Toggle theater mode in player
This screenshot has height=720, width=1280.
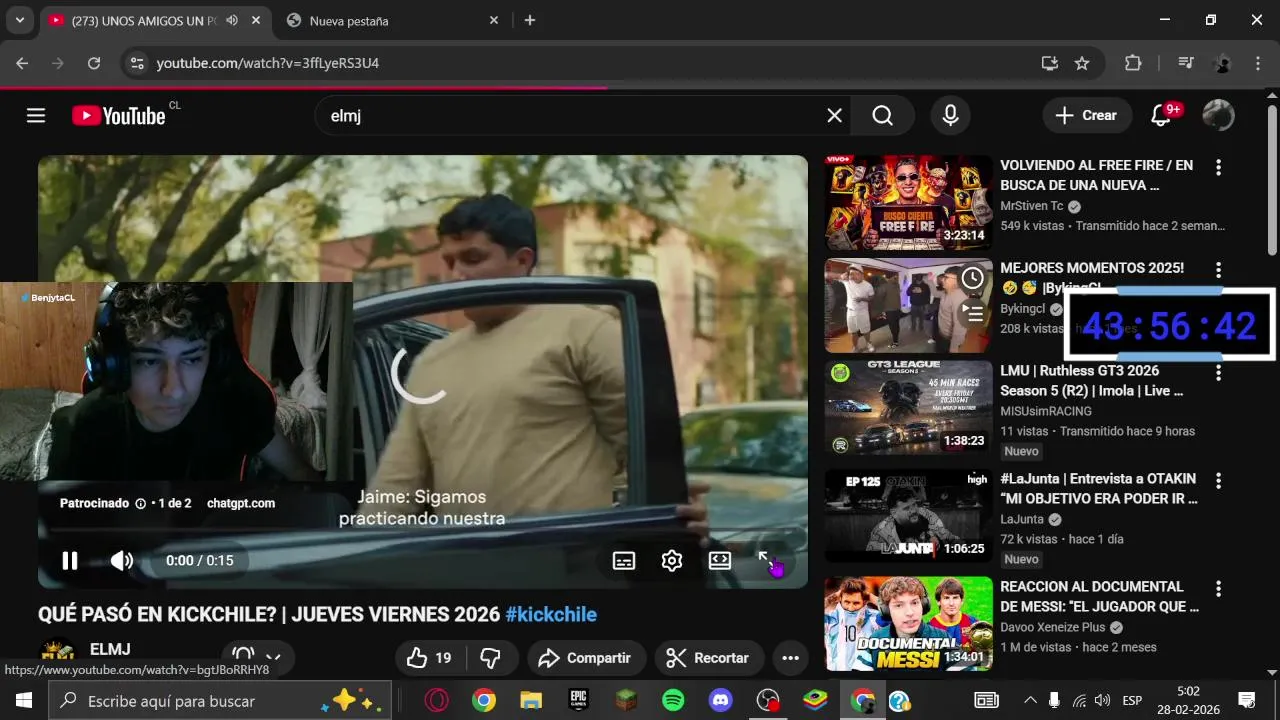tap(720, 561)
